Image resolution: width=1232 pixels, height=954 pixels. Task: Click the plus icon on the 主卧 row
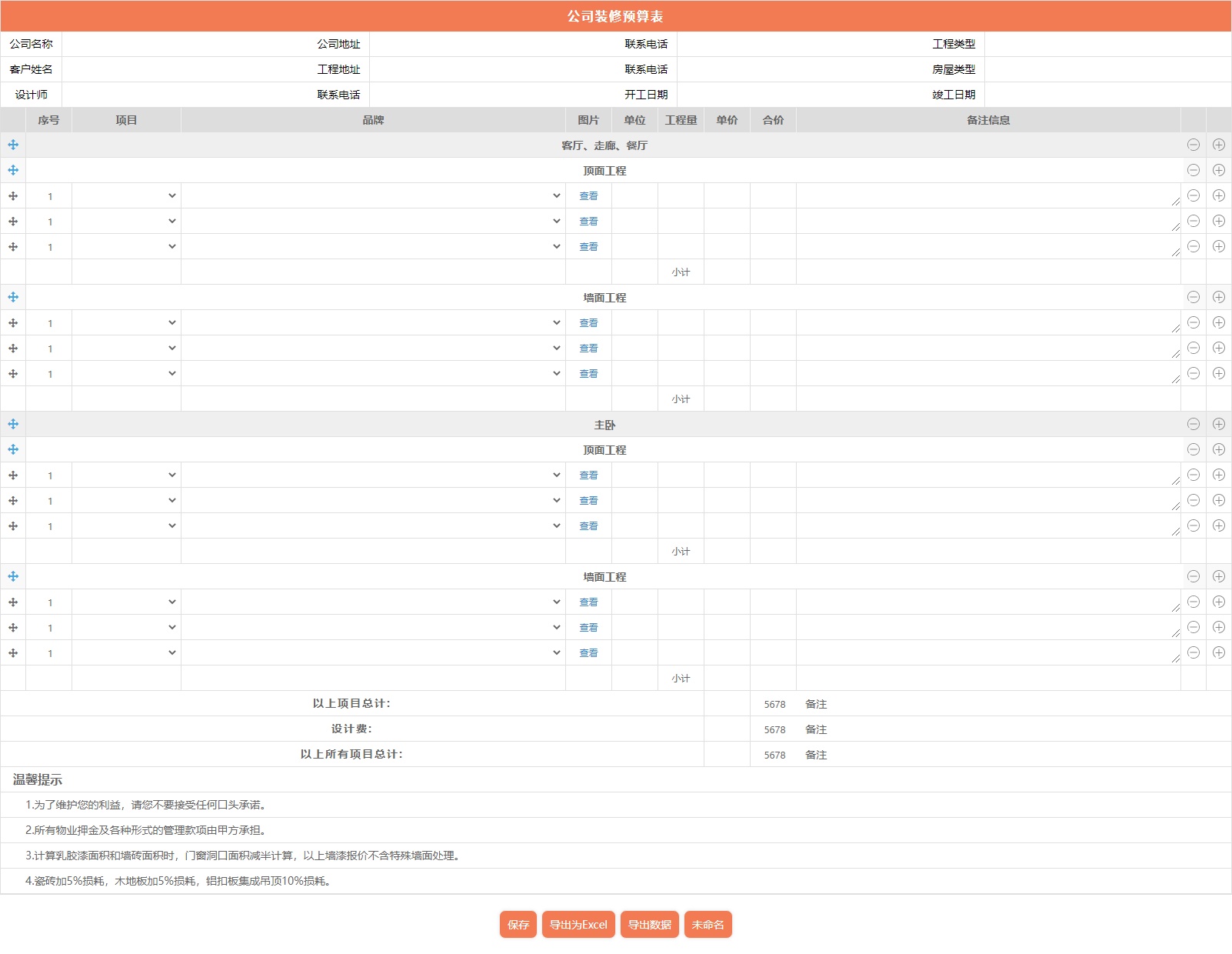pyautogui.click(x=1219, y=424)
